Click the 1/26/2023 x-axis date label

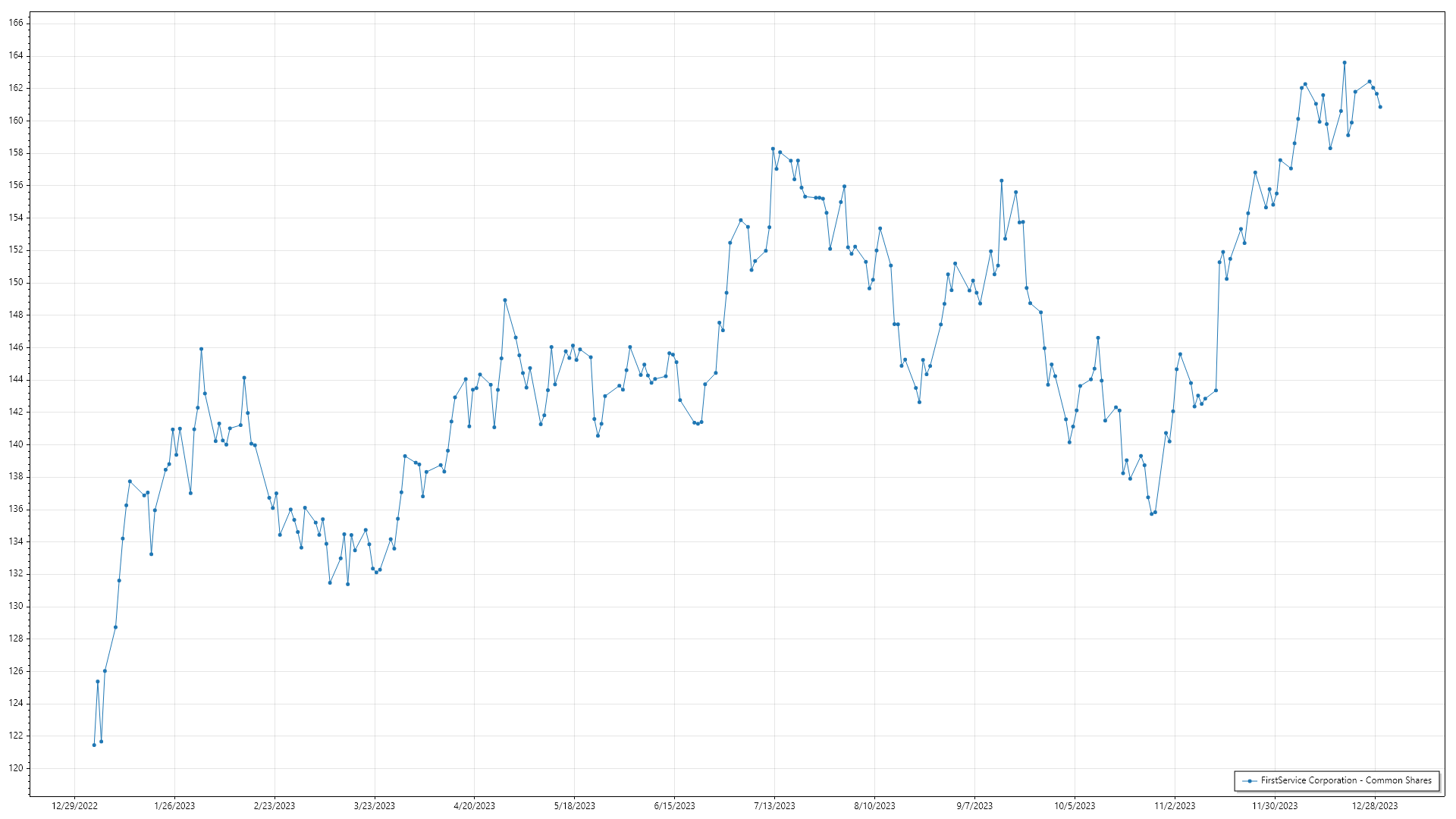tap(174, 806)
